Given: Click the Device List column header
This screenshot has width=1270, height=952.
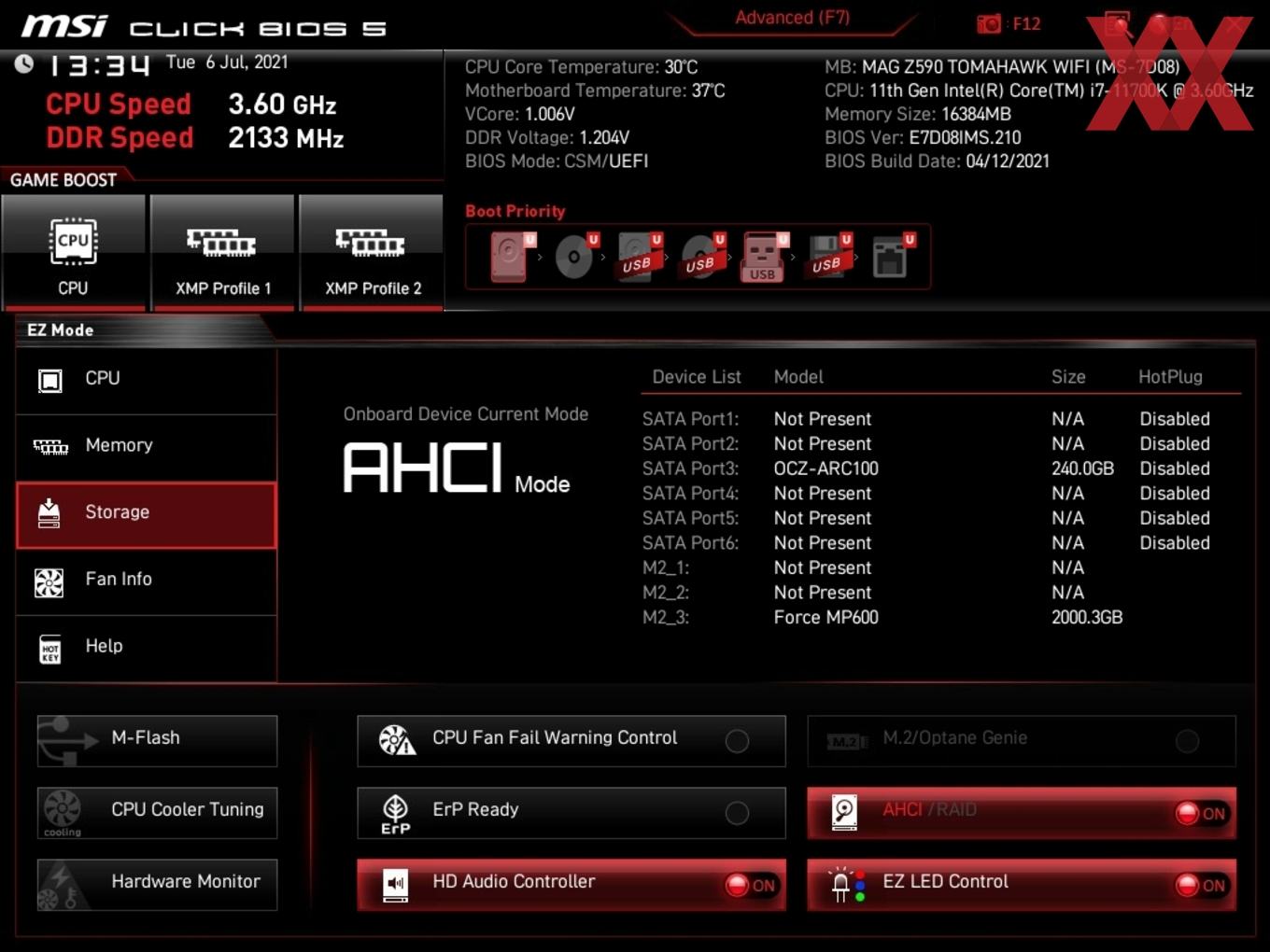Looking at the screenshot, I should pyautogui.click(x=697, y=377).
